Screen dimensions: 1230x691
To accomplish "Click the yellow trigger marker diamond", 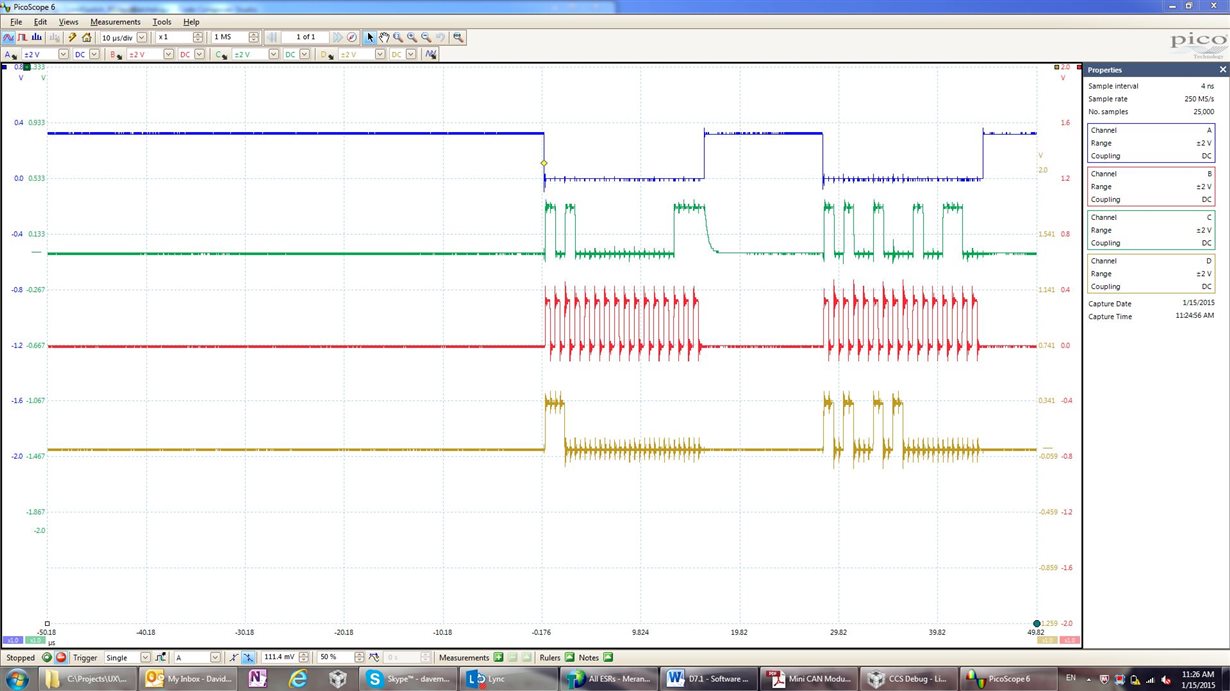I will [x=544, y=163].
